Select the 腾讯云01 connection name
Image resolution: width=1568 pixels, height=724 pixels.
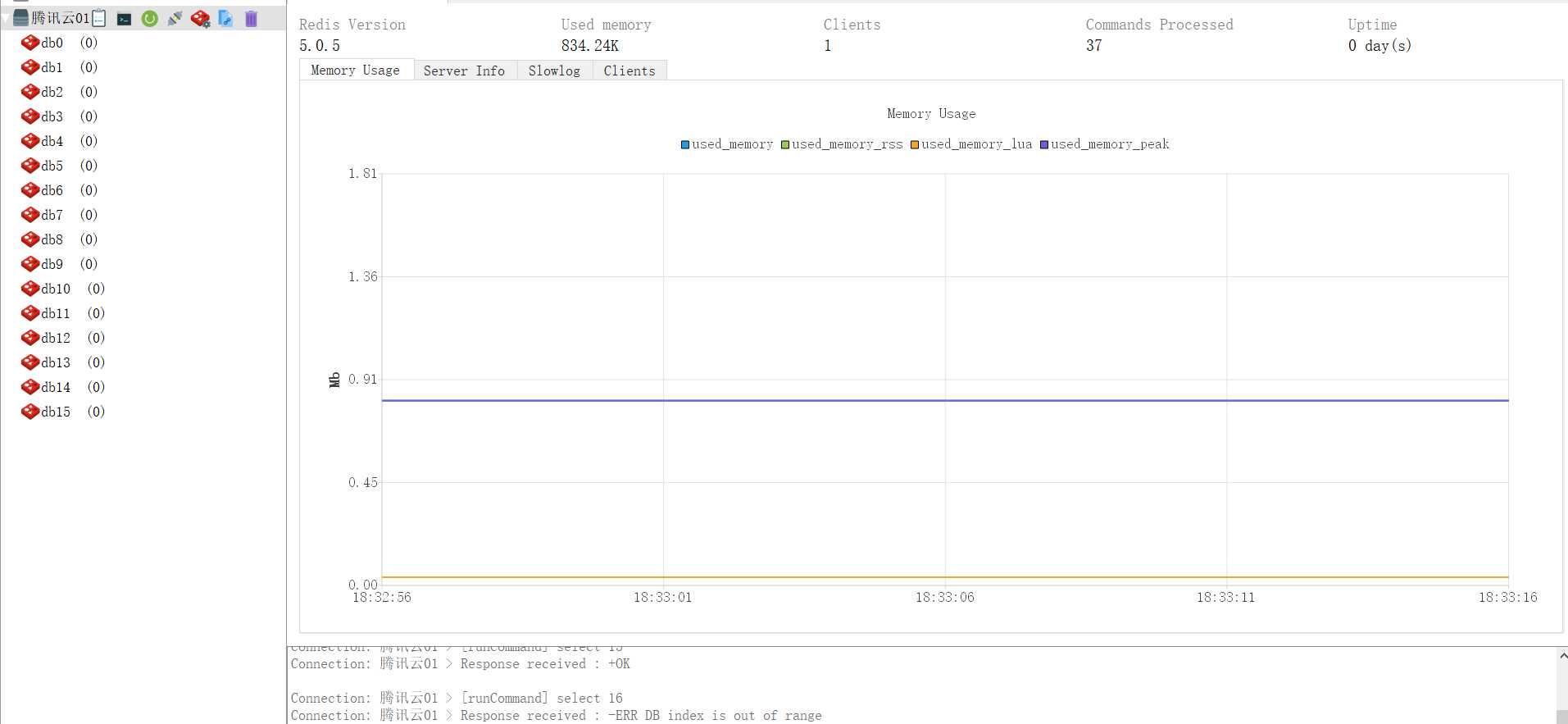pyautogui.click(x=60, y=18)
